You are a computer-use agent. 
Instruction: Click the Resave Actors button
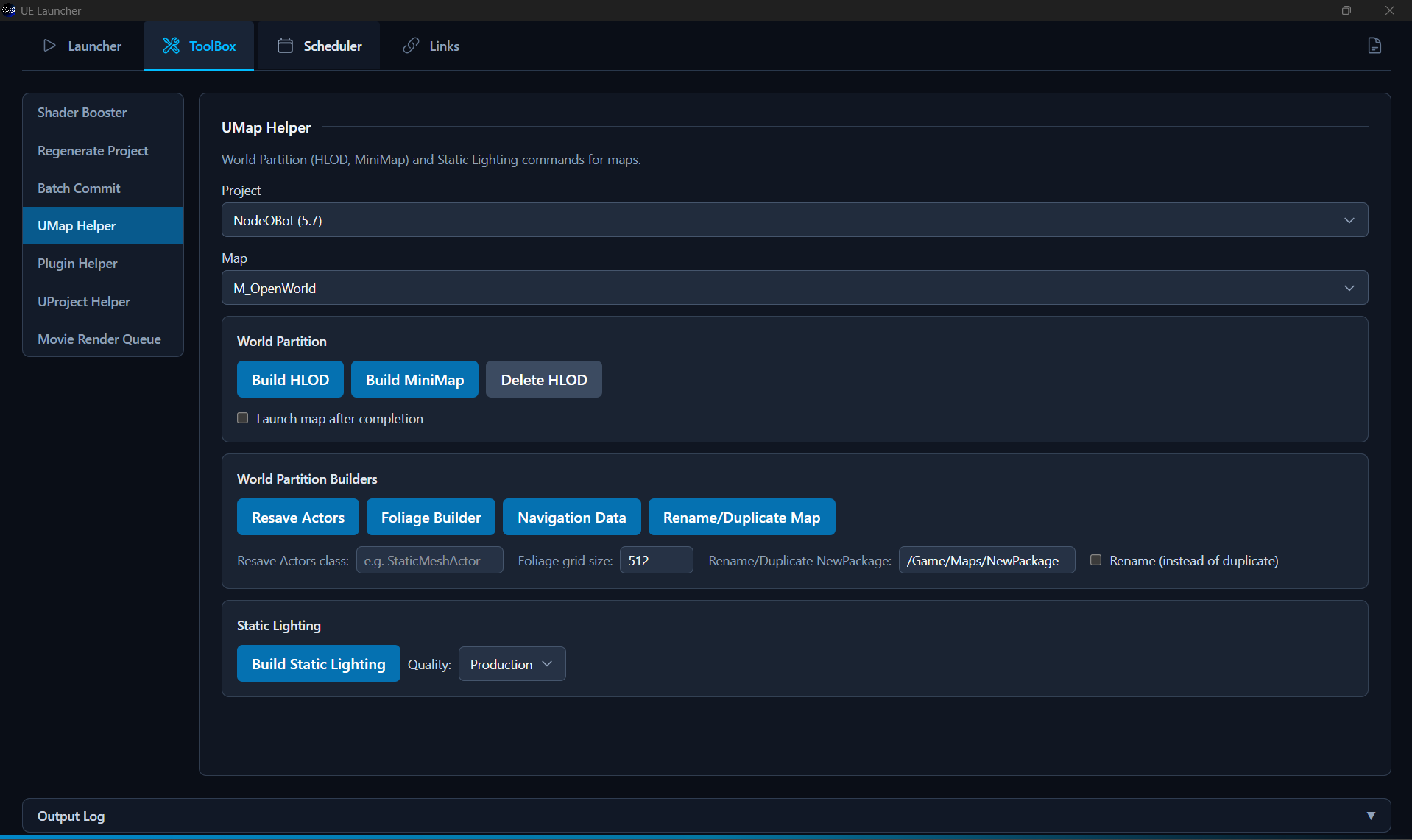[297, 517]
